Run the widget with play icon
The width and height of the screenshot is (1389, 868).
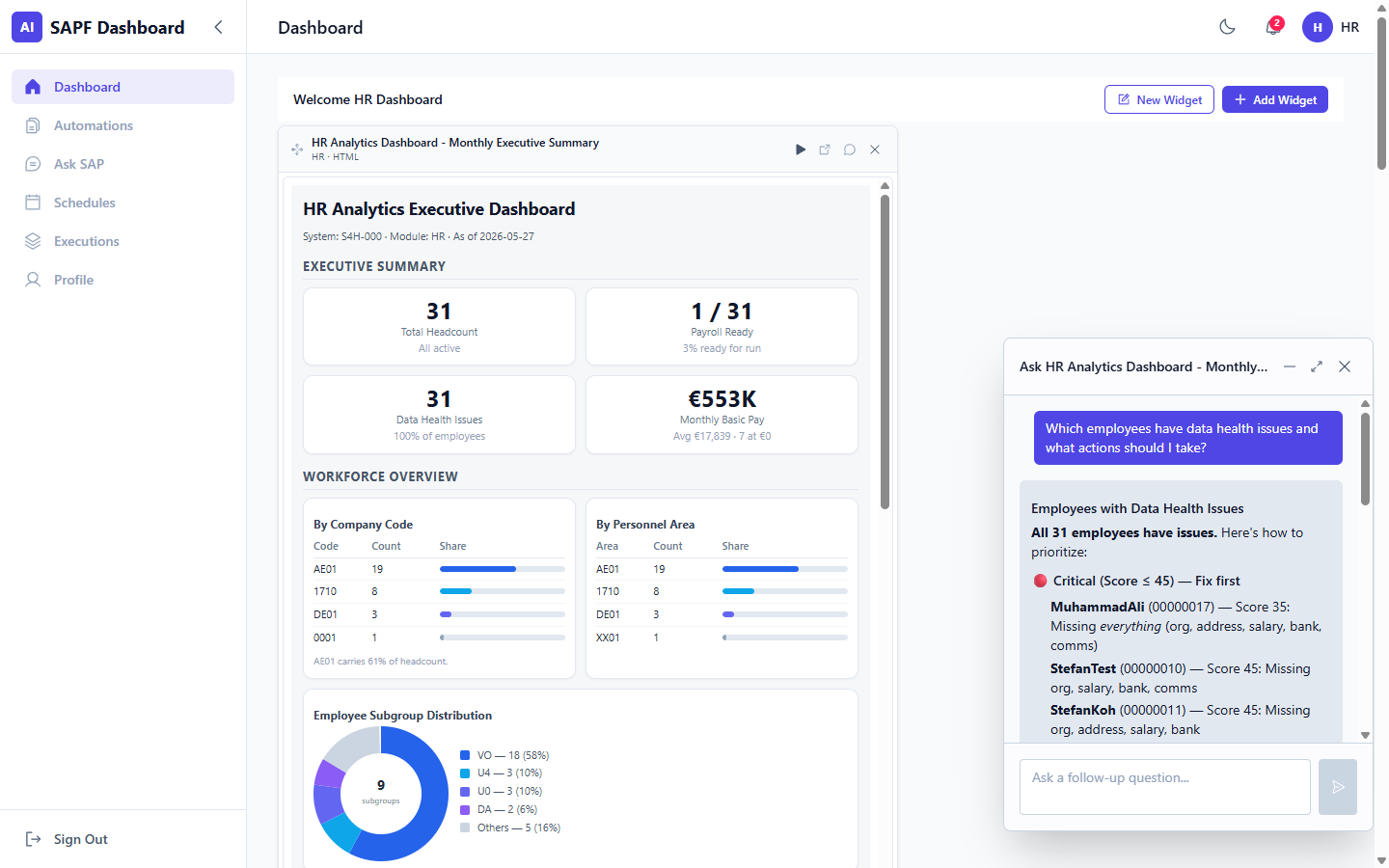[801, 149]
